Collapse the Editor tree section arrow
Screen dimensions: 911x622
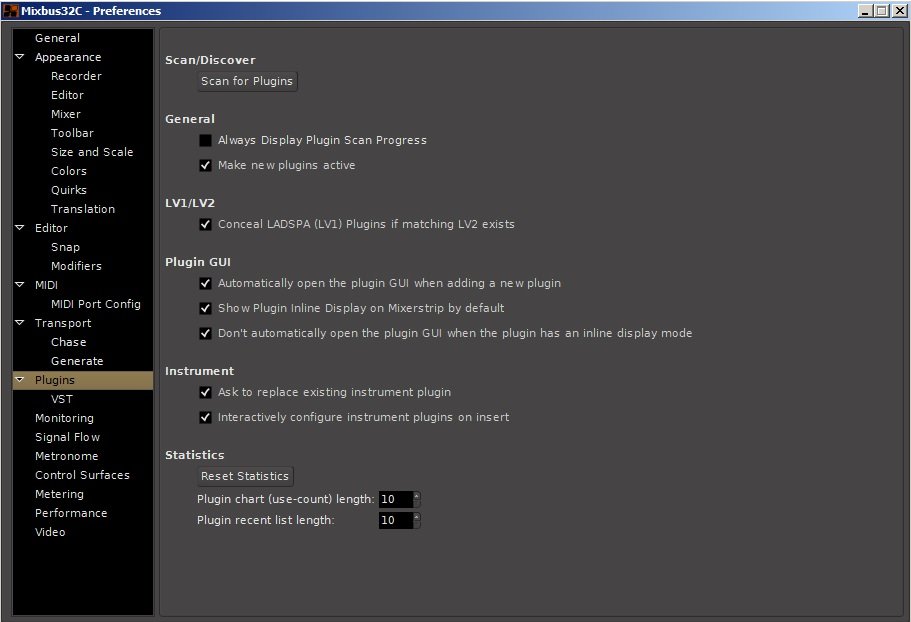20,228
